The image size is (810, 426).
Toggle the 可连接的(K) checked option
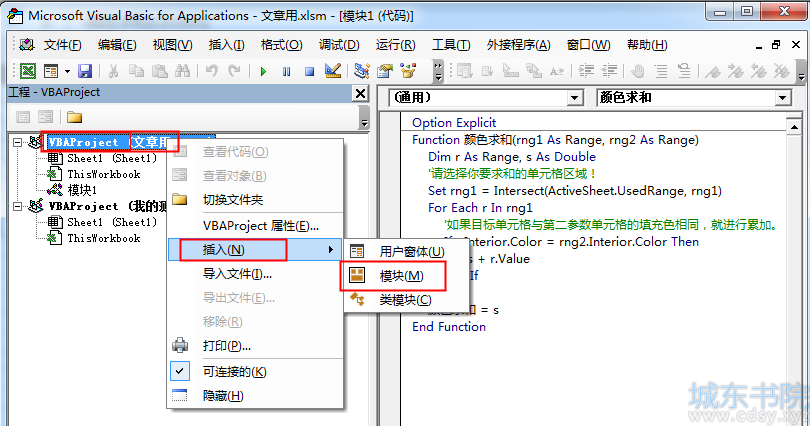[256, 372]
